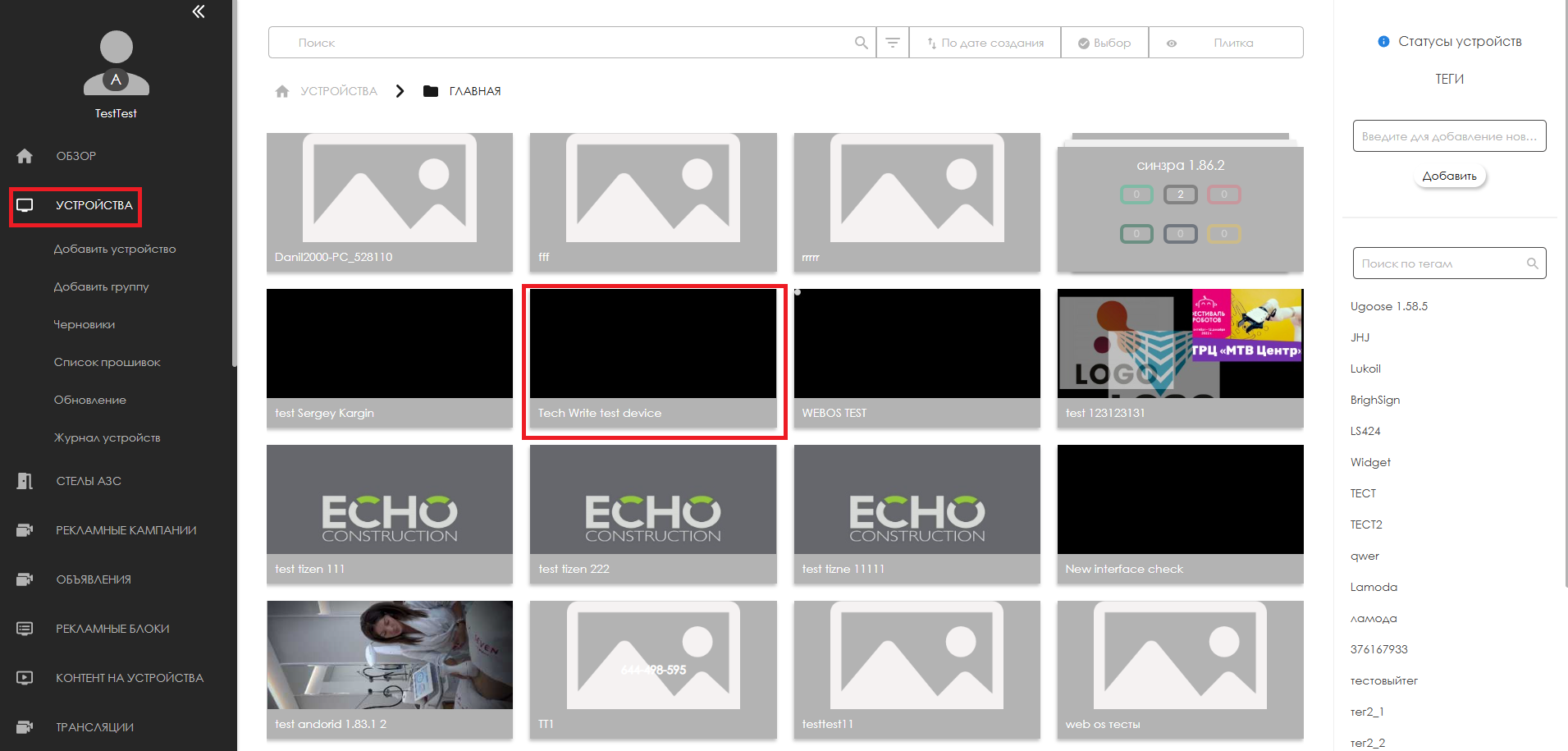Click the home icon in breadcrumb
Image resolution: width=1568 pixels, height=751 pixels.
coord(282,91)
